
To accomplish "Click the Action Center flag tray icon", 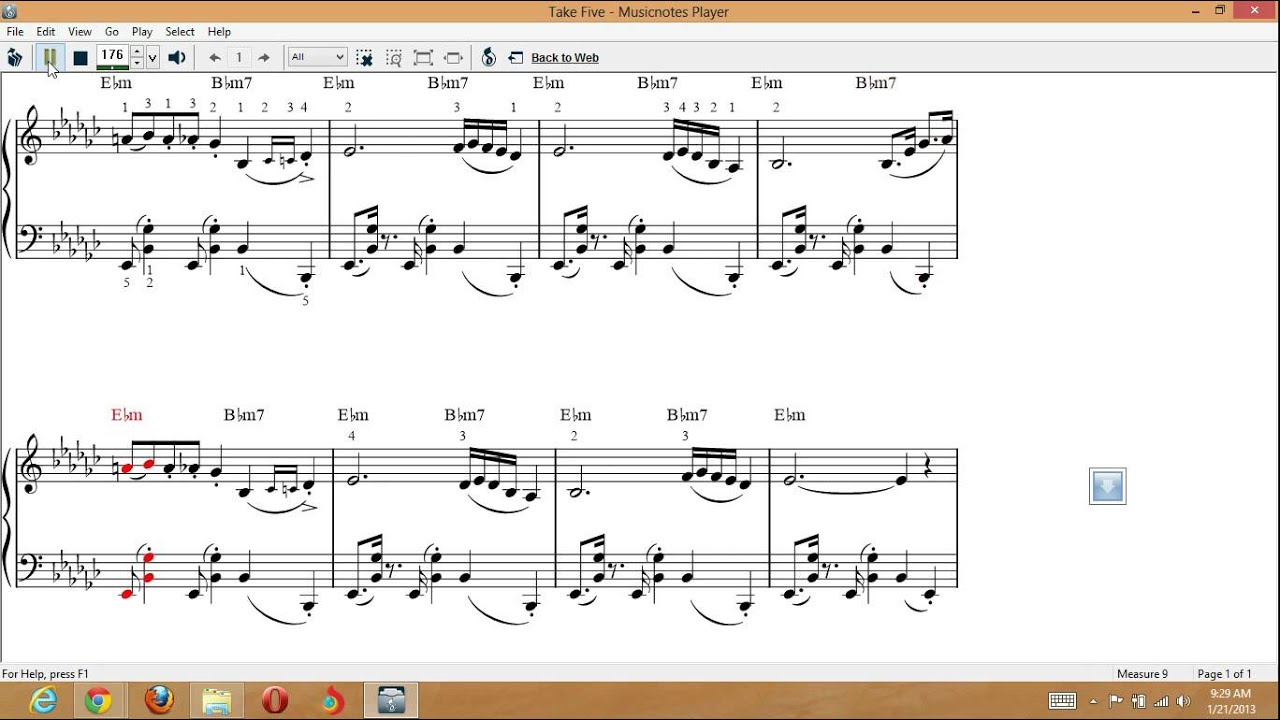I will [x=1116, y=701].
